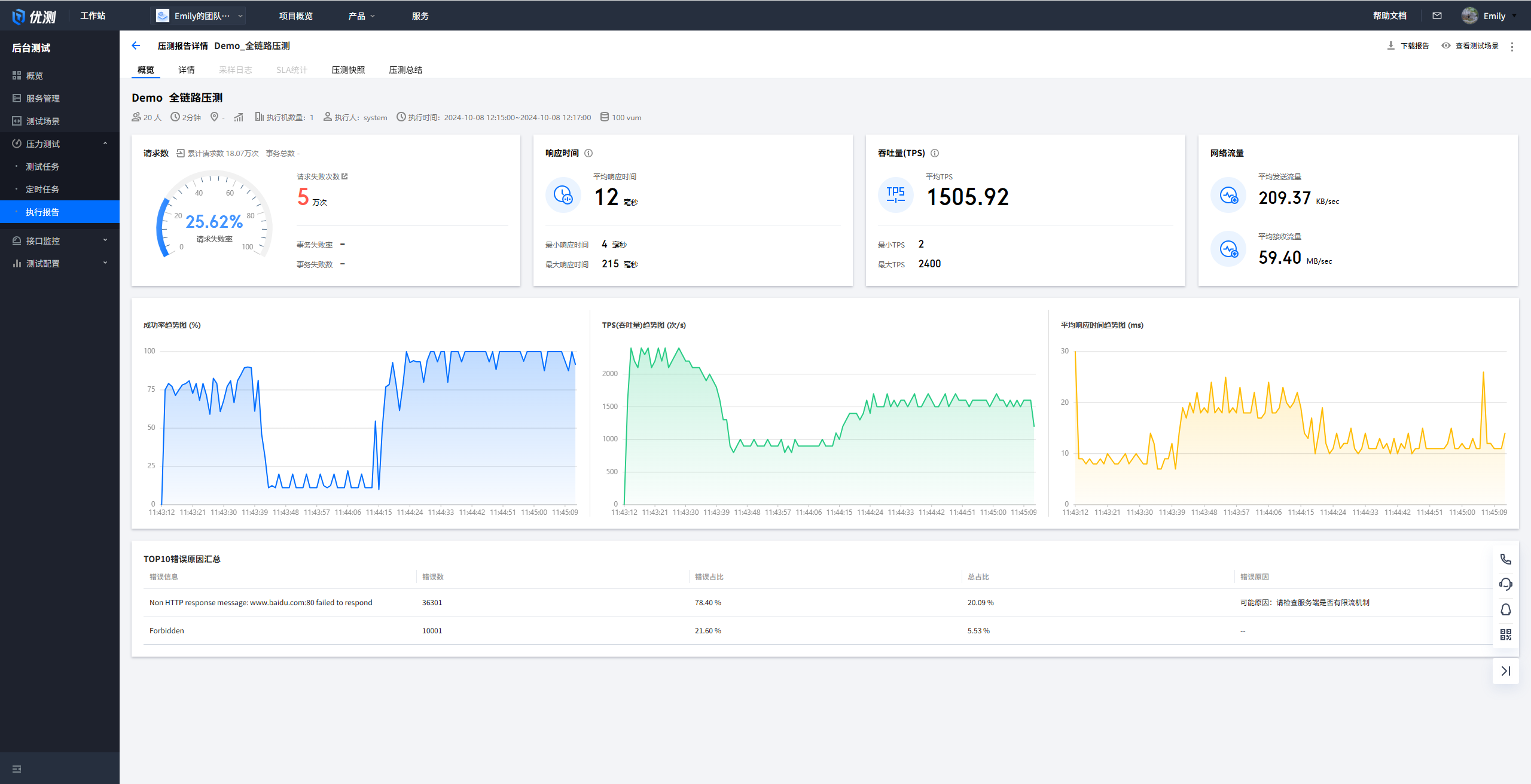Click the back arrow beside 压测报告详情
The height and width of the screenshot is (784, 1531).
[x=136, y=45]
